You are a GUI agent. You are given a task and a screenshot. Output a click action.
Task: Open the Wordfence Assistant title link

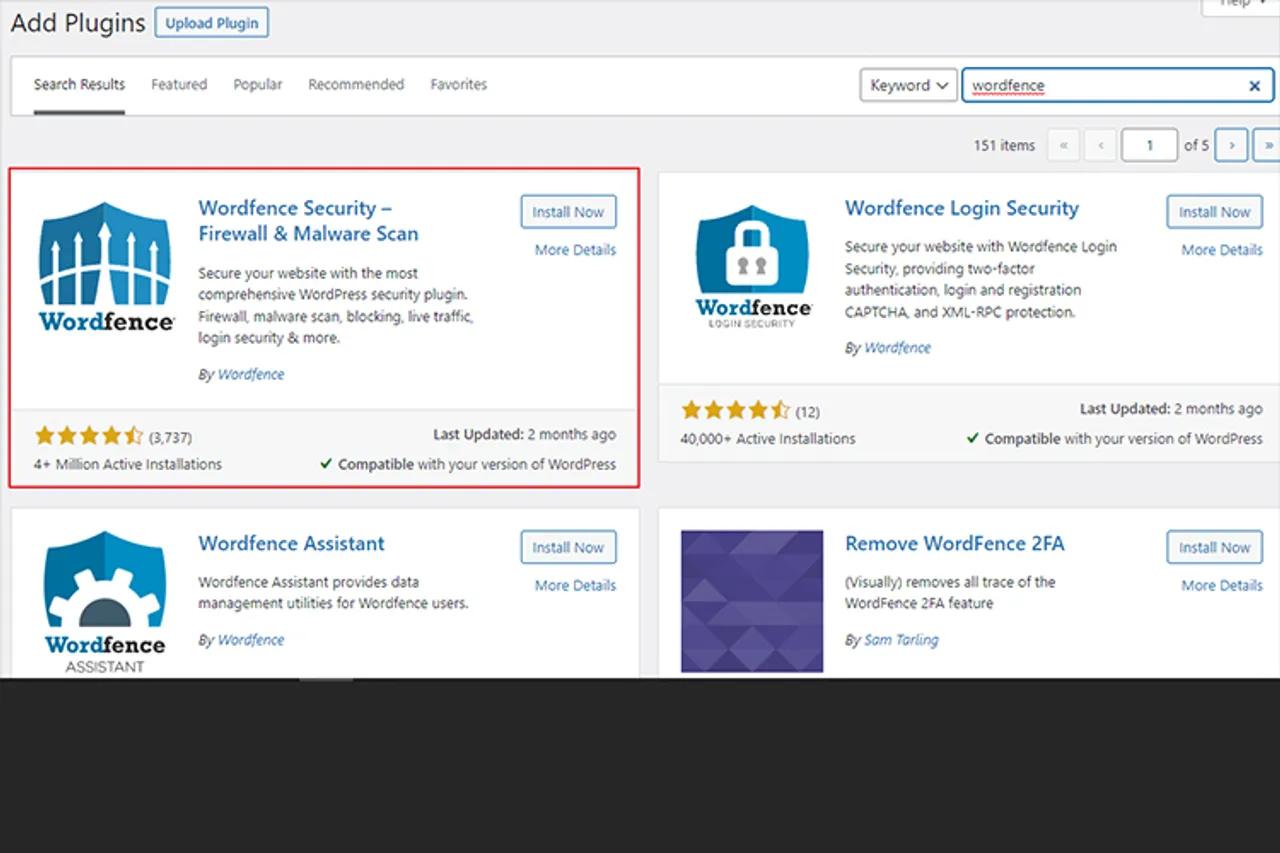291,544
